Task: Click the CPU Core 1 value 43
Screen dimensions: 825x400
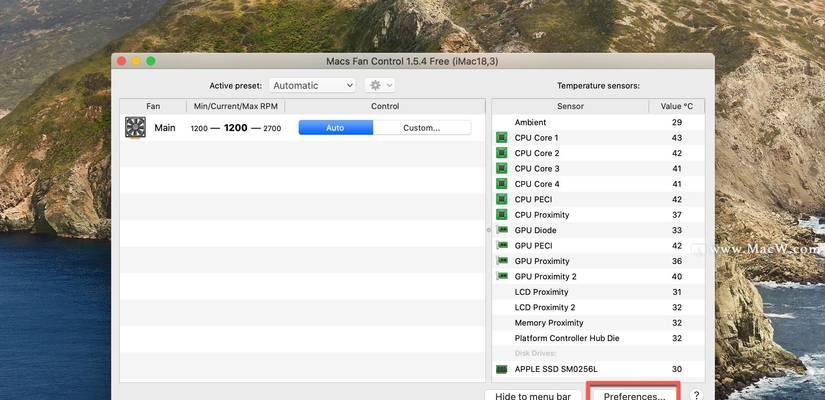Action: click(x=677, y=138)
